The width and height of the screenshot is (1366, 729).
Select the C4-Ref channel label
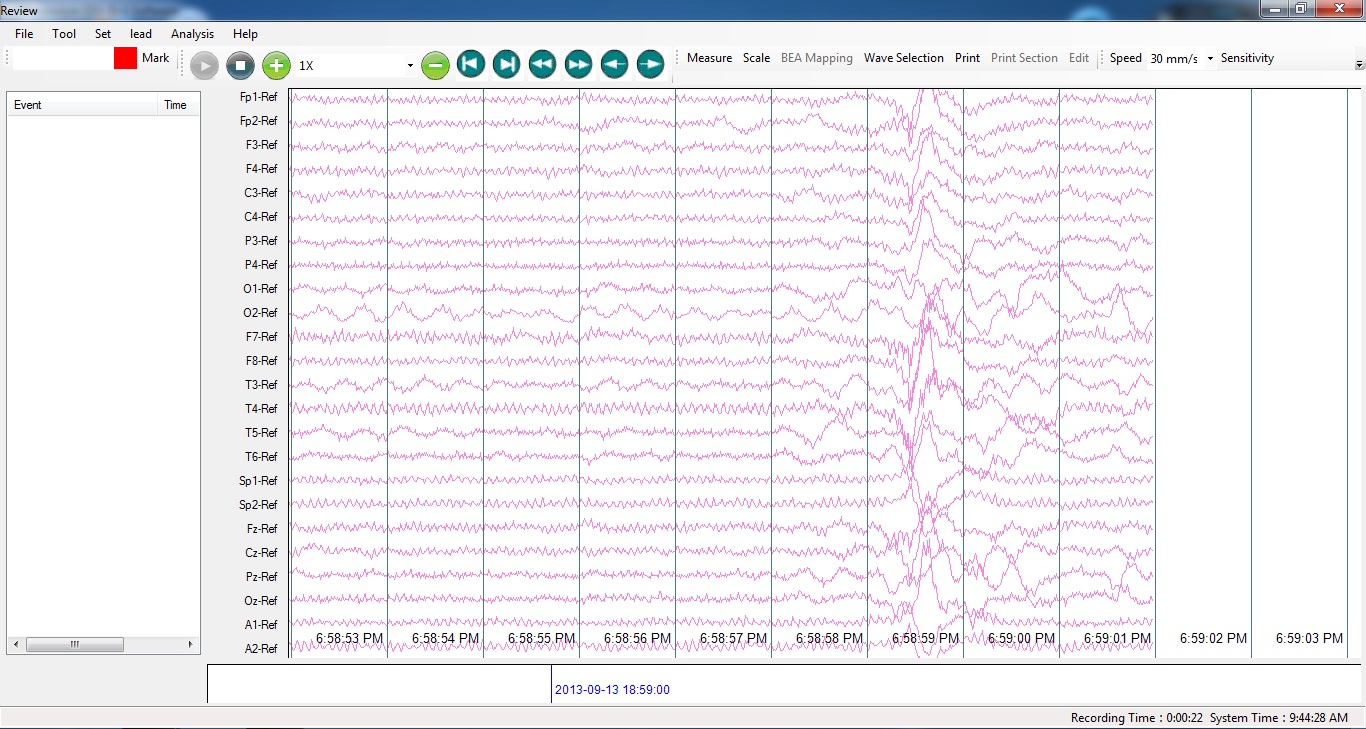(x=261, y=217)
